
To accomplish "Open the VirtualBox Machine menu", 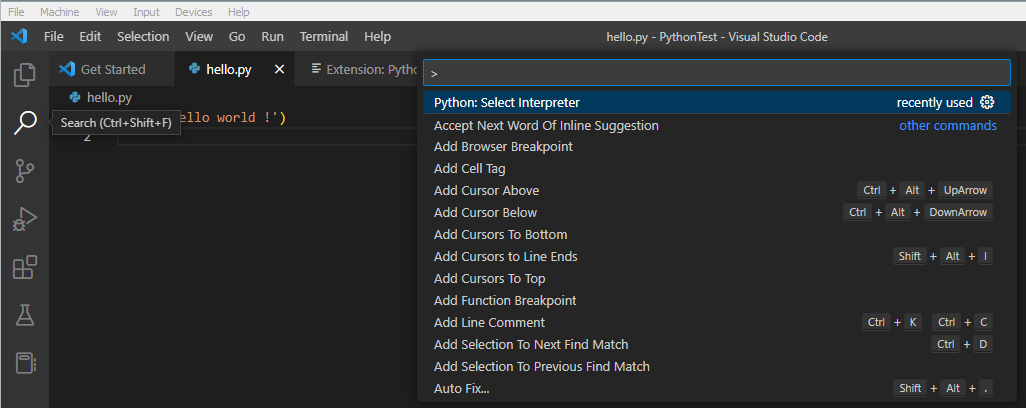I will pyautogui.click(x=60, y=12).
